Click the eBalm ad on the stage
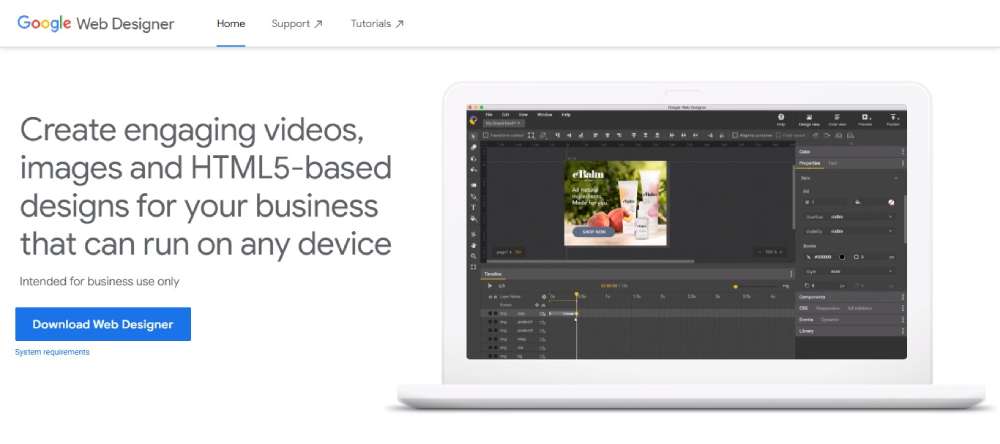 point(615,203)
